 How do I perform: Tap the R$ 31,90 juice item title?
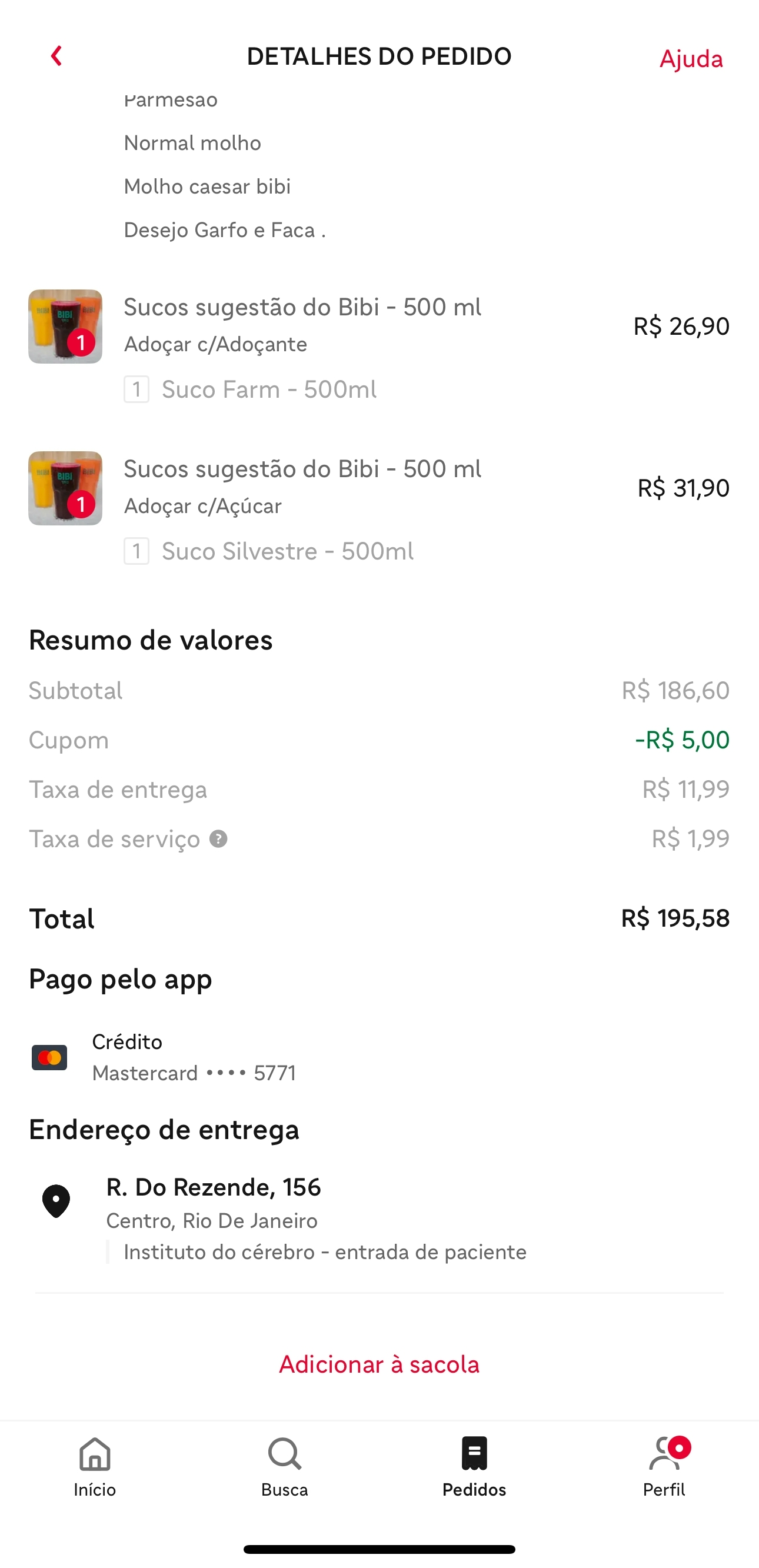coord(302,470)
